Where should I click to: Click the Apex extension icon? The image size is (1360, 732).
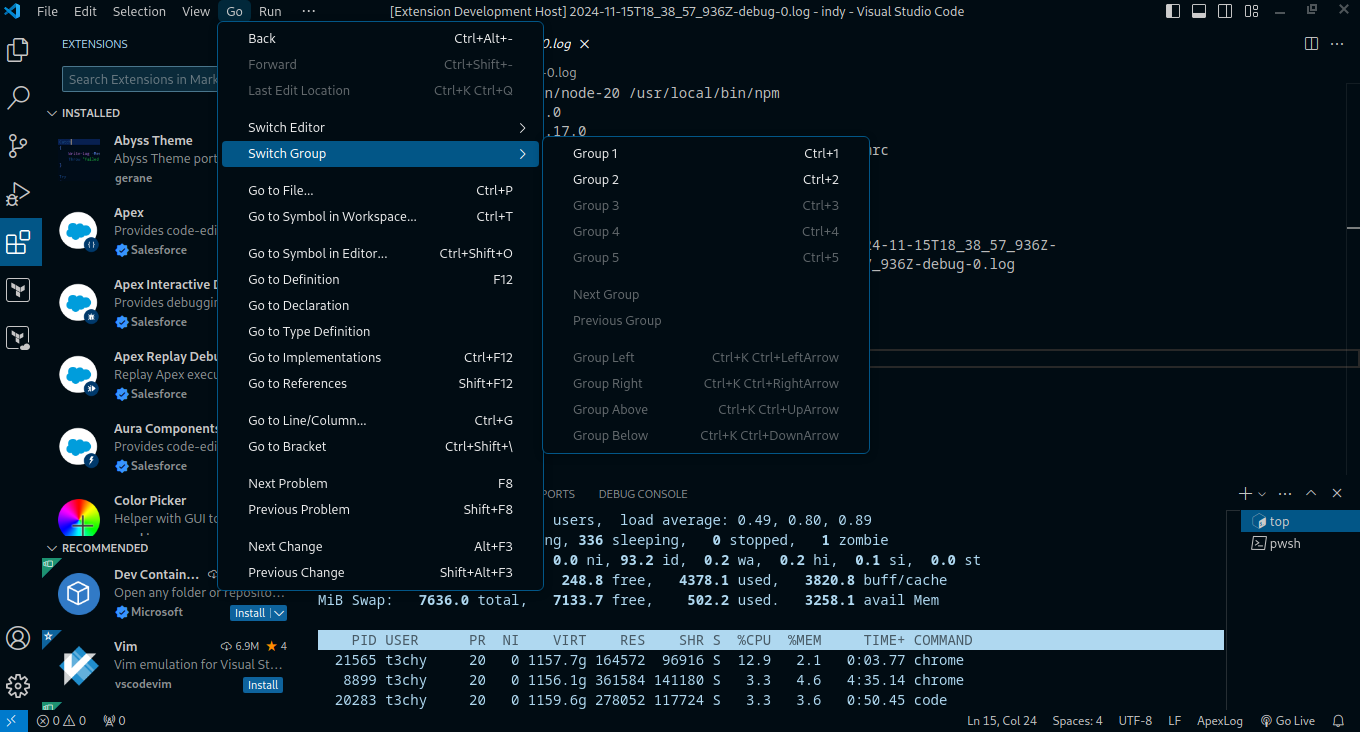pos(78,231)
